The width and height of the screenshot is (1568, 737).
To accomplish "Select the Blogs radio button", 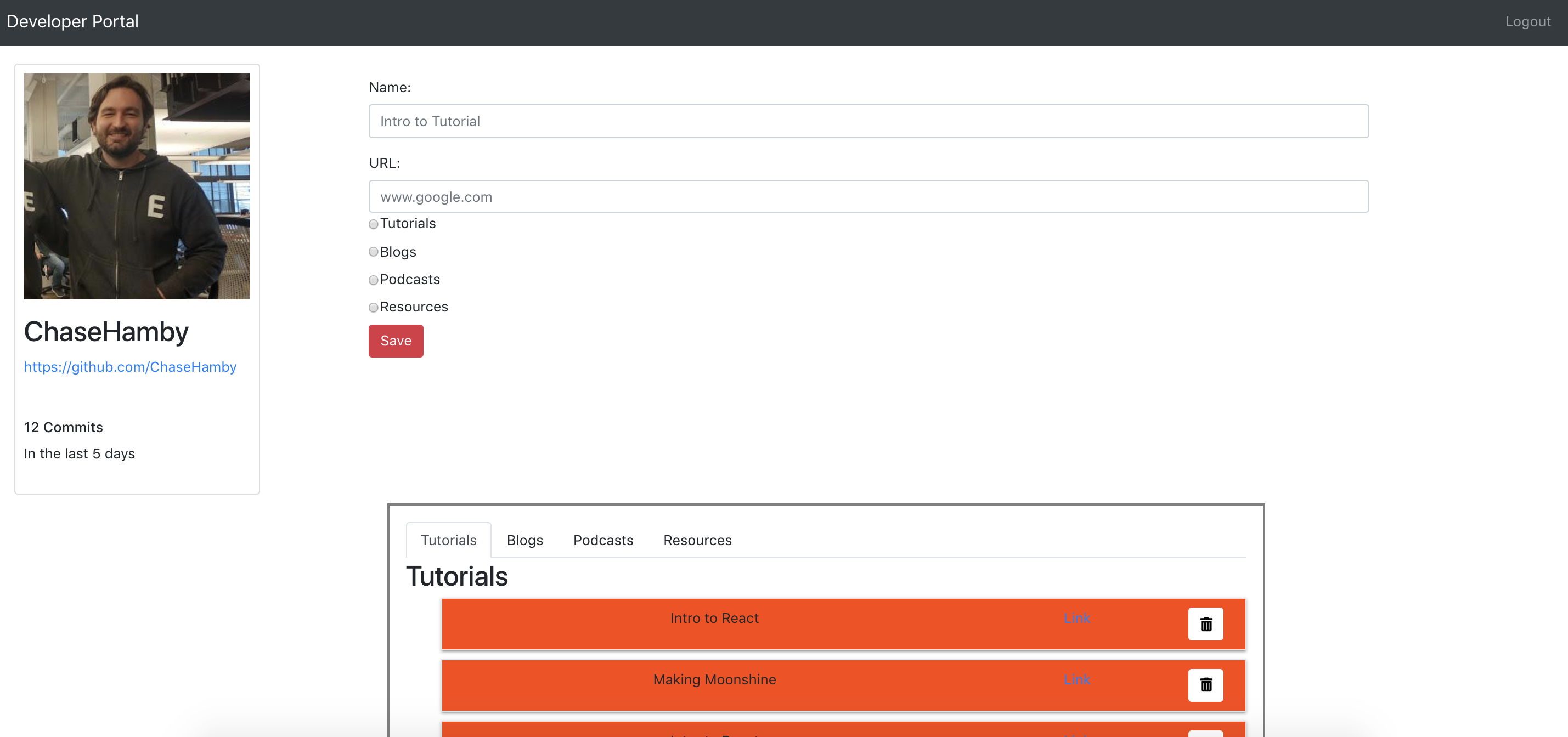I will coord(373,252).
